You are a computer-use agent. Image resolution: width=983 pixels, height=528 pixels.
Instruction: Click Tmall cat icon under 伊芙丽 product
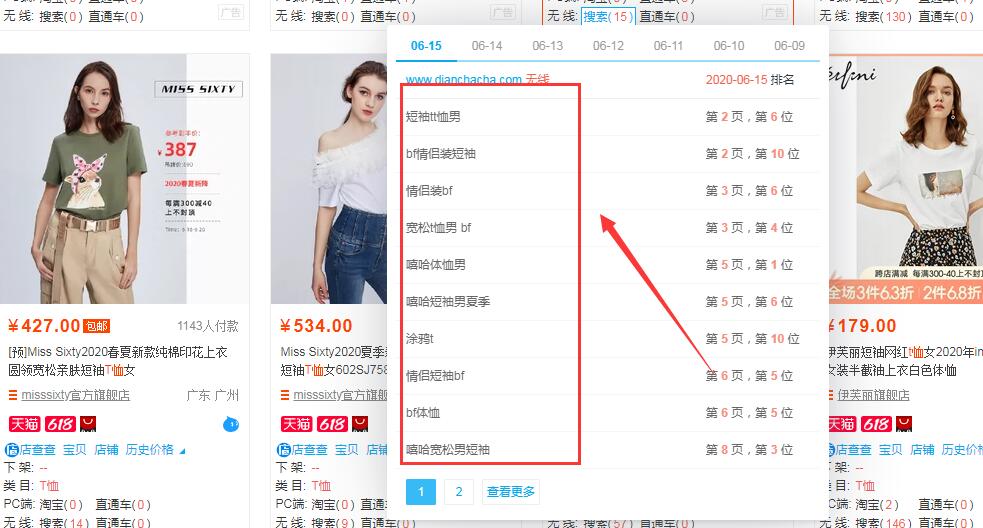click(x=904, y=424)
